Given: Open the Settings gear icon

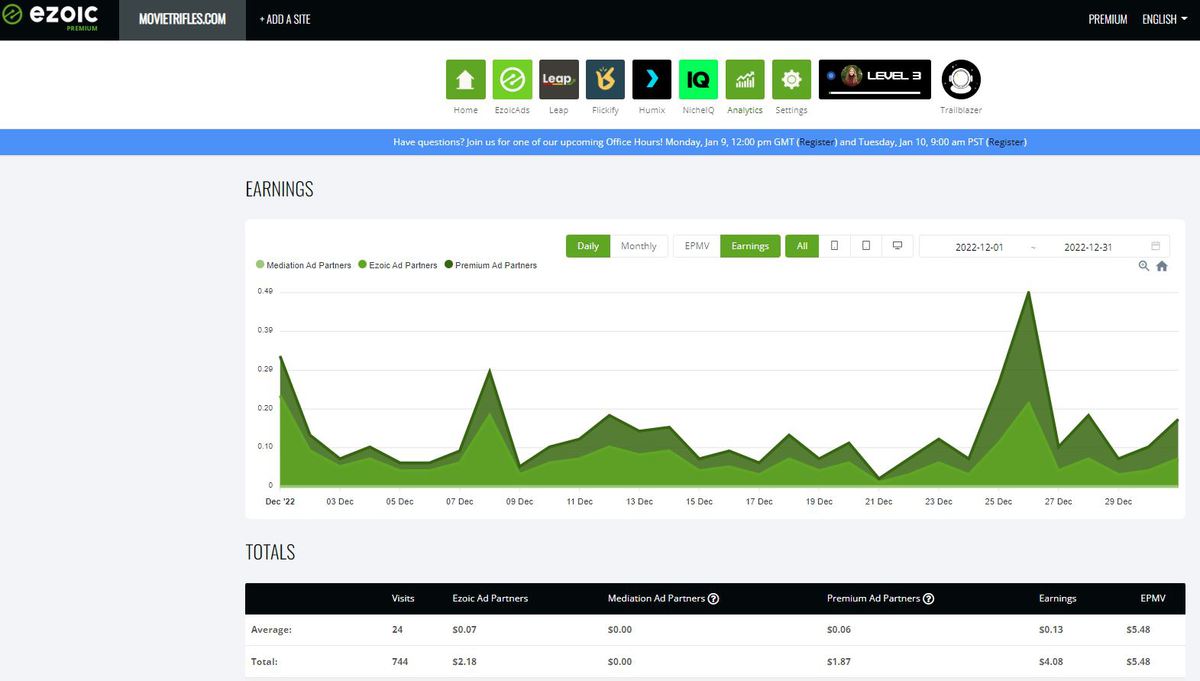Looking at the screenshot, I should point(791,79).
